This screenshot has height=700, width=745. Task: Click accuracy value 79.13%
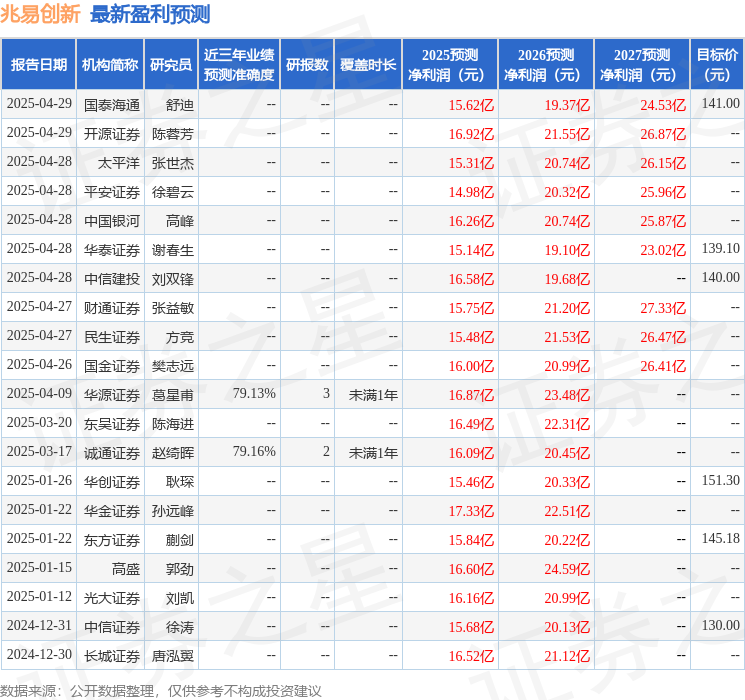tap(254, 393)
